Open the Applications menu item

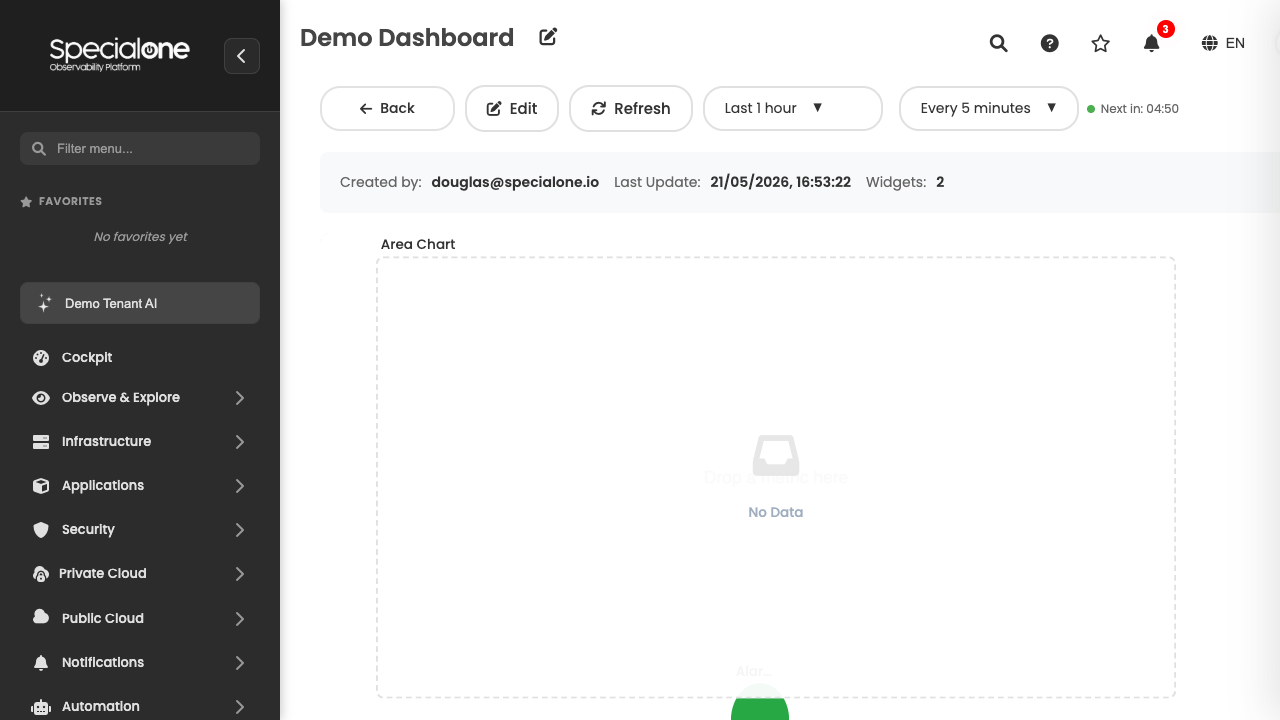(140, 485)
